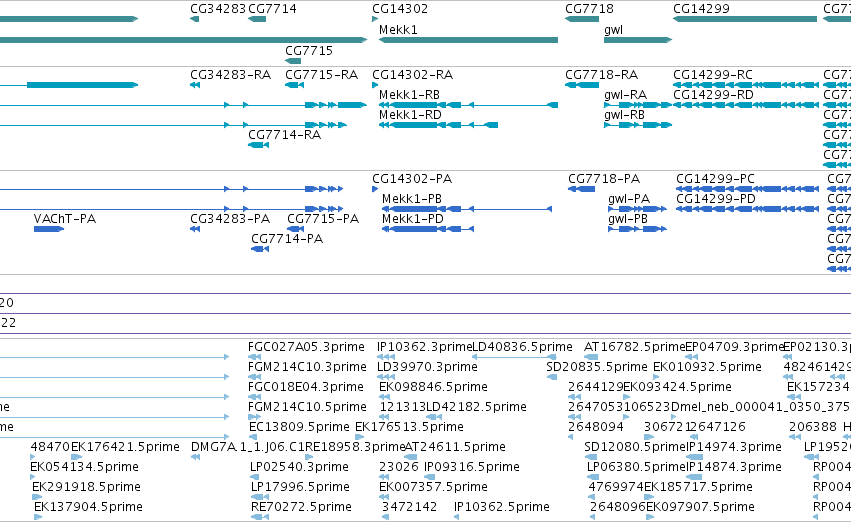Click EST LD42182.5prime
The width and height of the screenshot is (851, 522).
click(x=476, y=408)
